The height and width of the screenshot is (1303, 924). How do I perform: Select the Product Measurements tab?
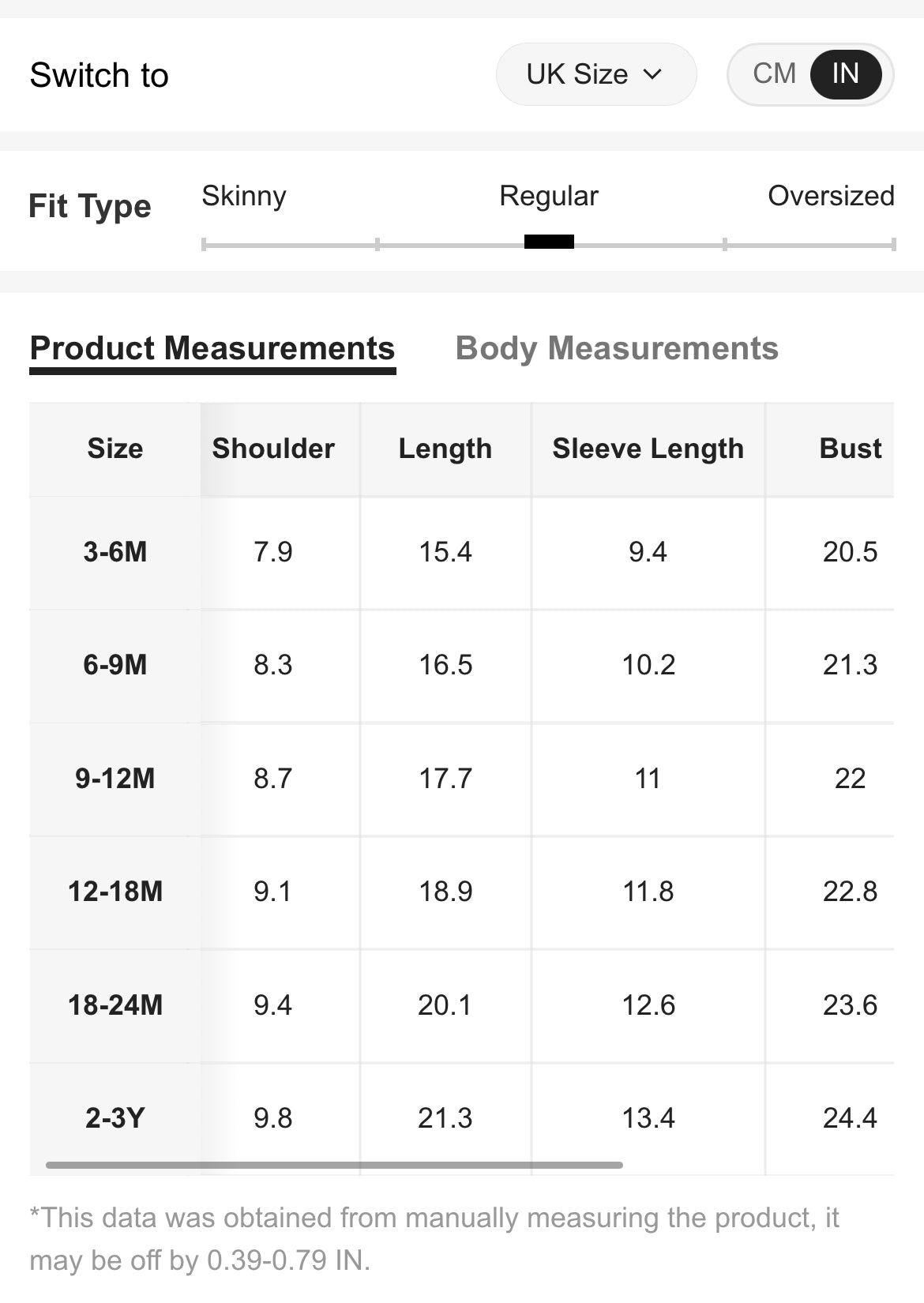point(212,348)
